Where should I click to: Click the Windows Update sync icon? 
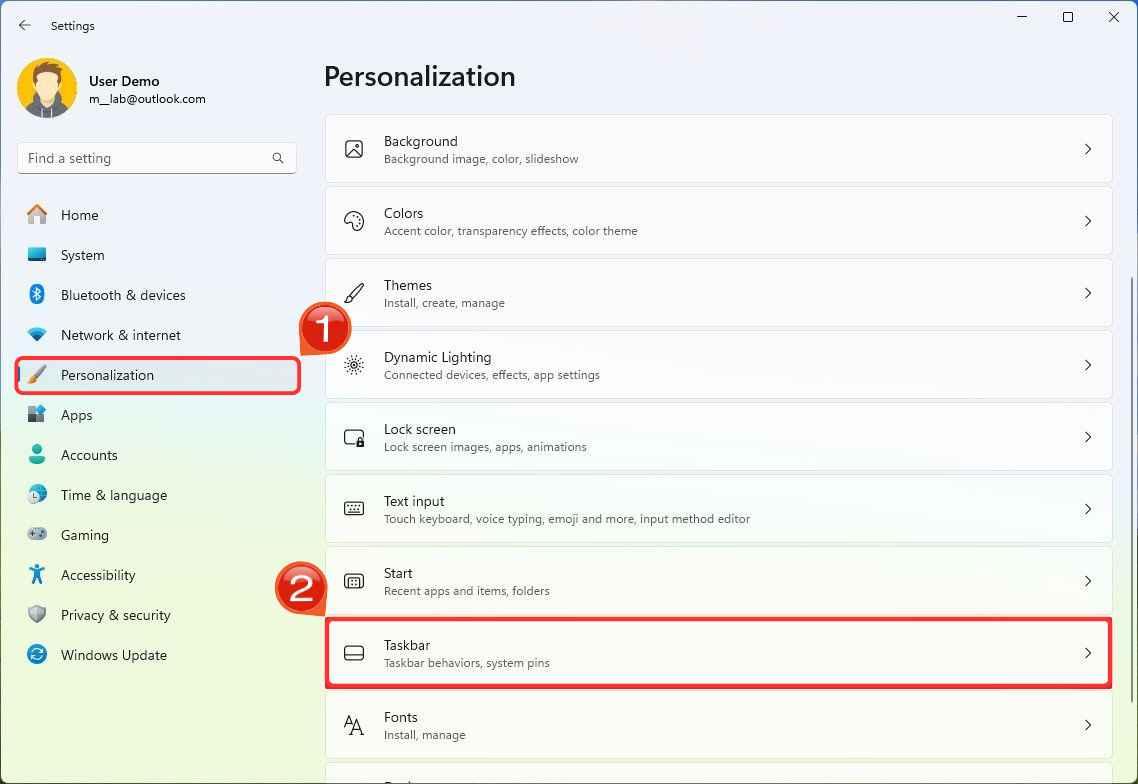(x=37, y=654)
